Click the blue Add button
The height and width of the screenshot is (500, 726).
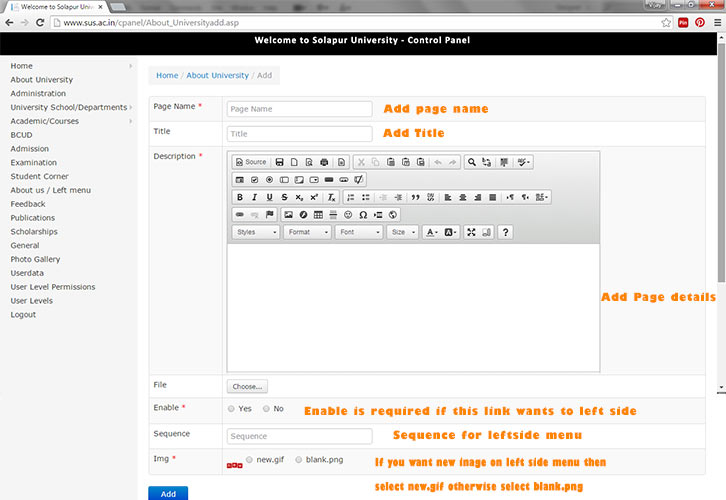pyautogui.click(x=168, y=494)
